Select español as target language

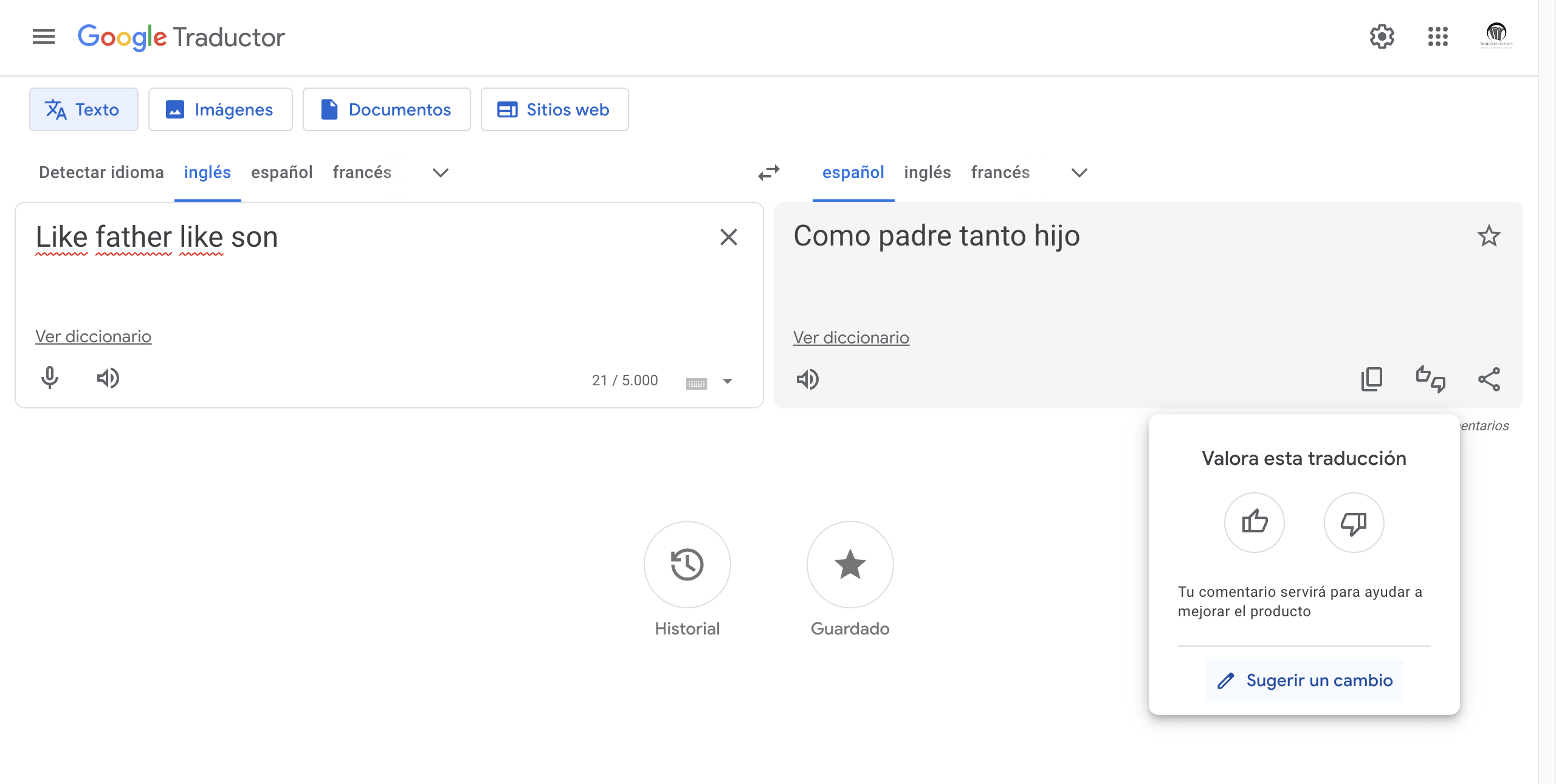(853, 173)
